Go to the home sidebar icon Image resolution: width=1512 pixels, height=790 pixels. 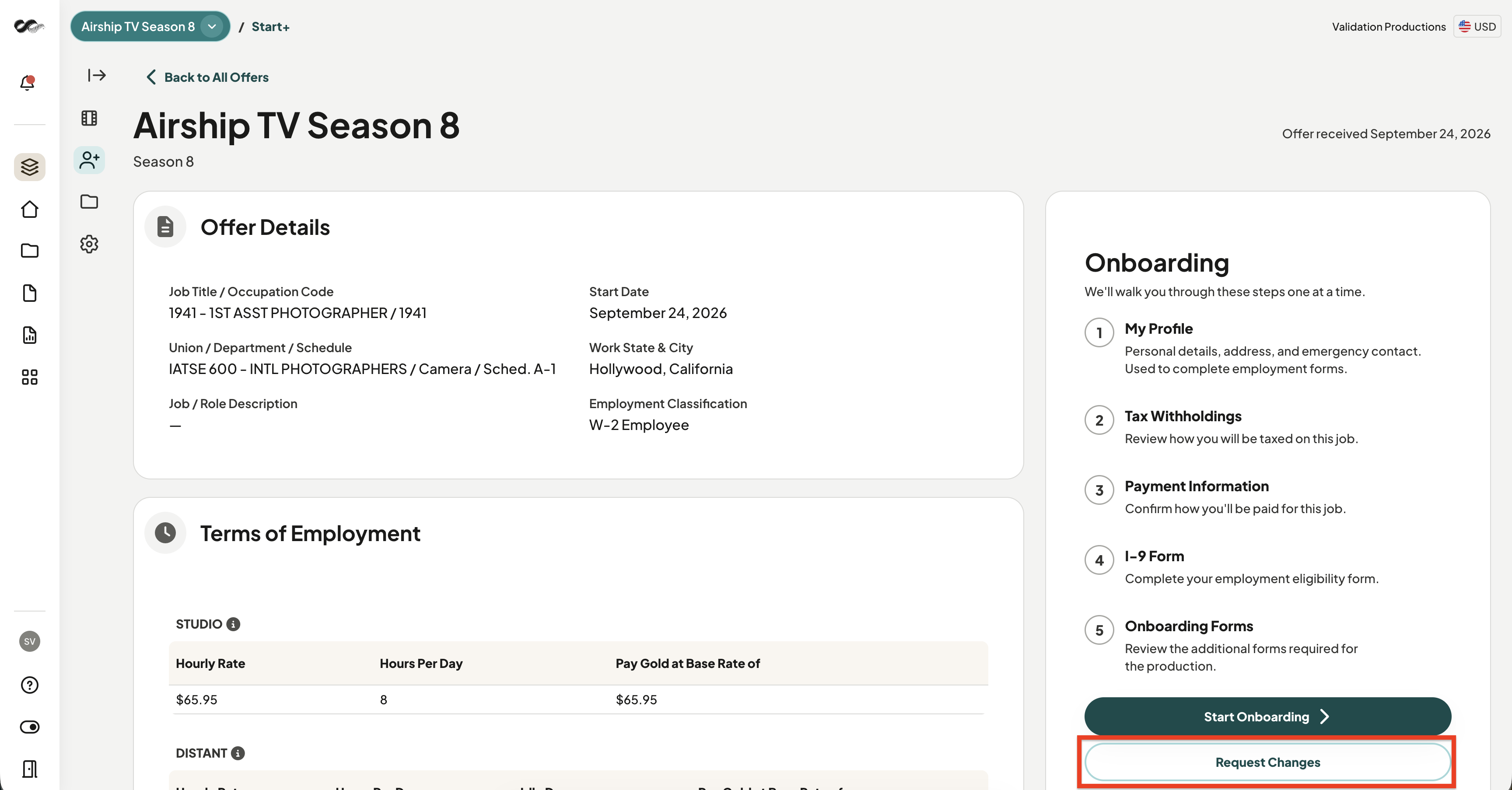(29, 210)
